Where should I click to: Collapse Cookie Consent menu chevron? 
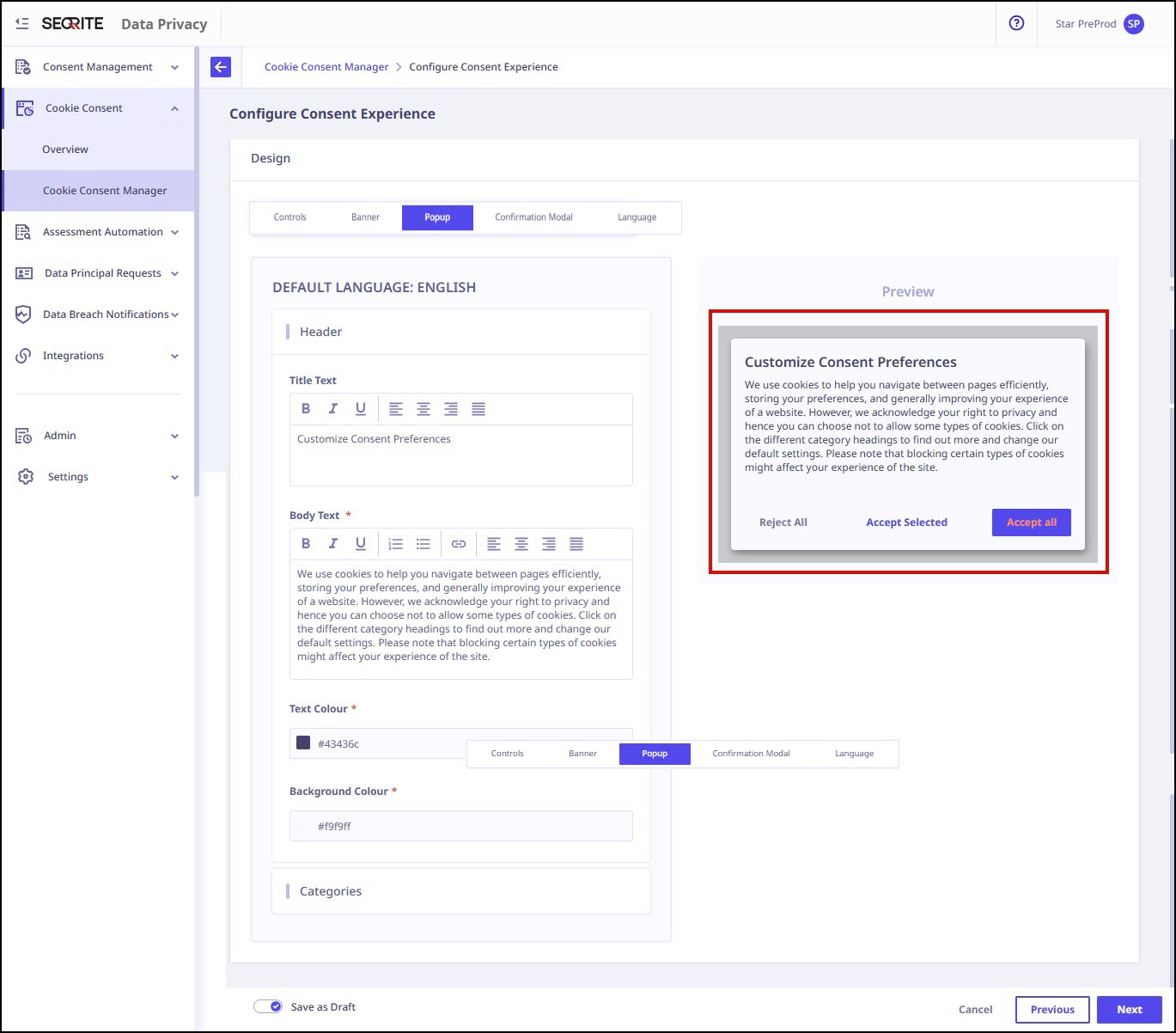tap(175, 108)
